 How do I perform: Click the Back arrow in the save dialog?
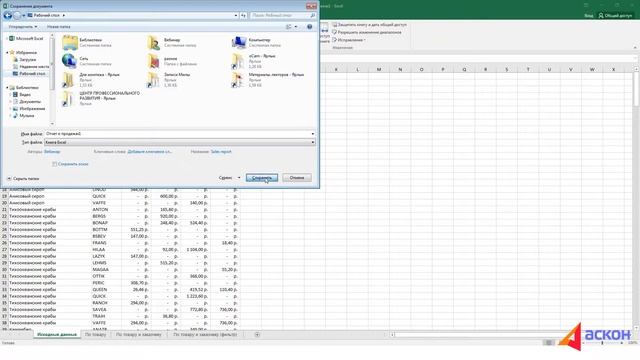click(7, 16)
